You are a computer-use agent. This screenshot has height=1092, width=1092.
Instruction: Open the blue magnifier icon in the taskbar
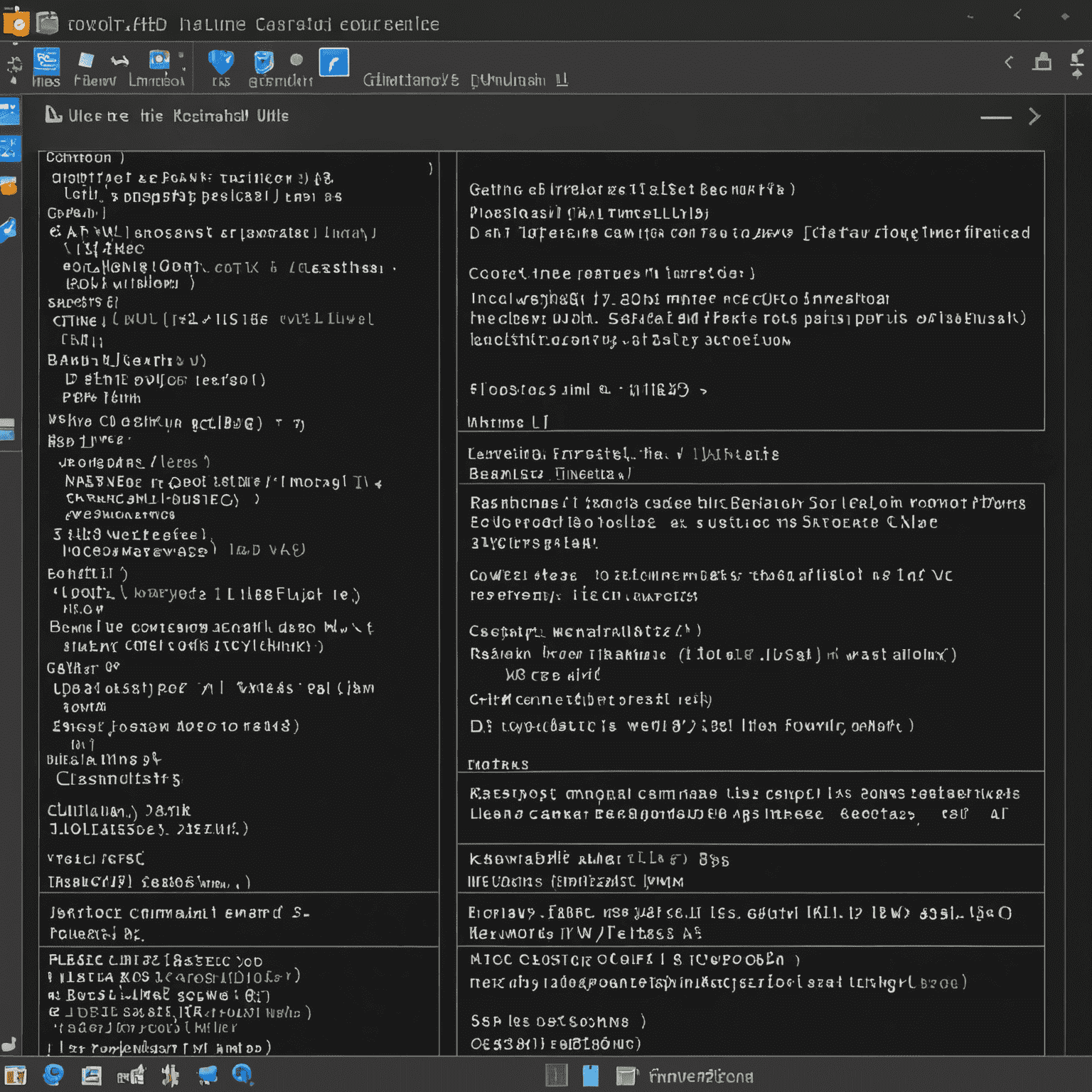click(x=242, y=1075)
